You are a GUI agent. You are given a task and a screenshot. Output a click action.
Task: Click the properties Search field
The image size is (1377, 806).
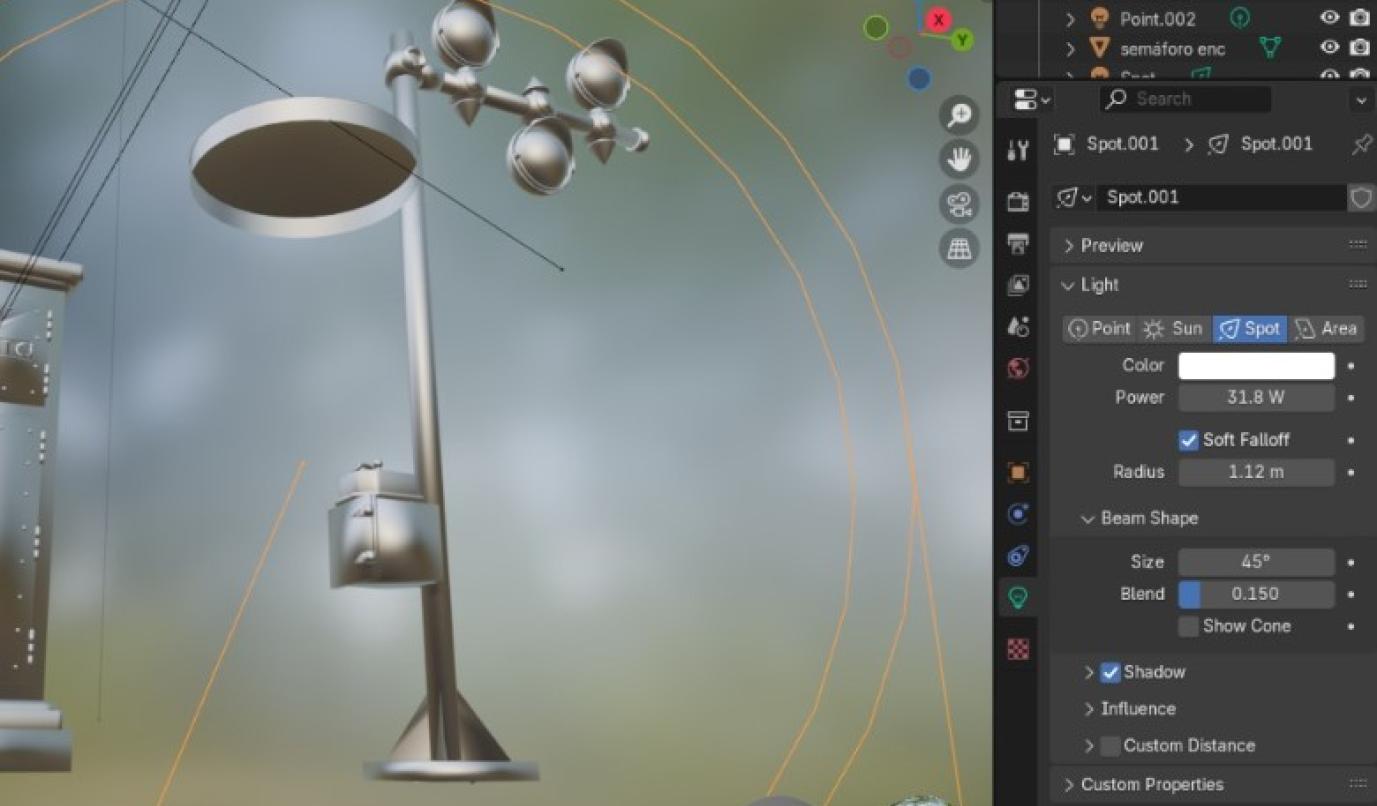(1185, 99)
